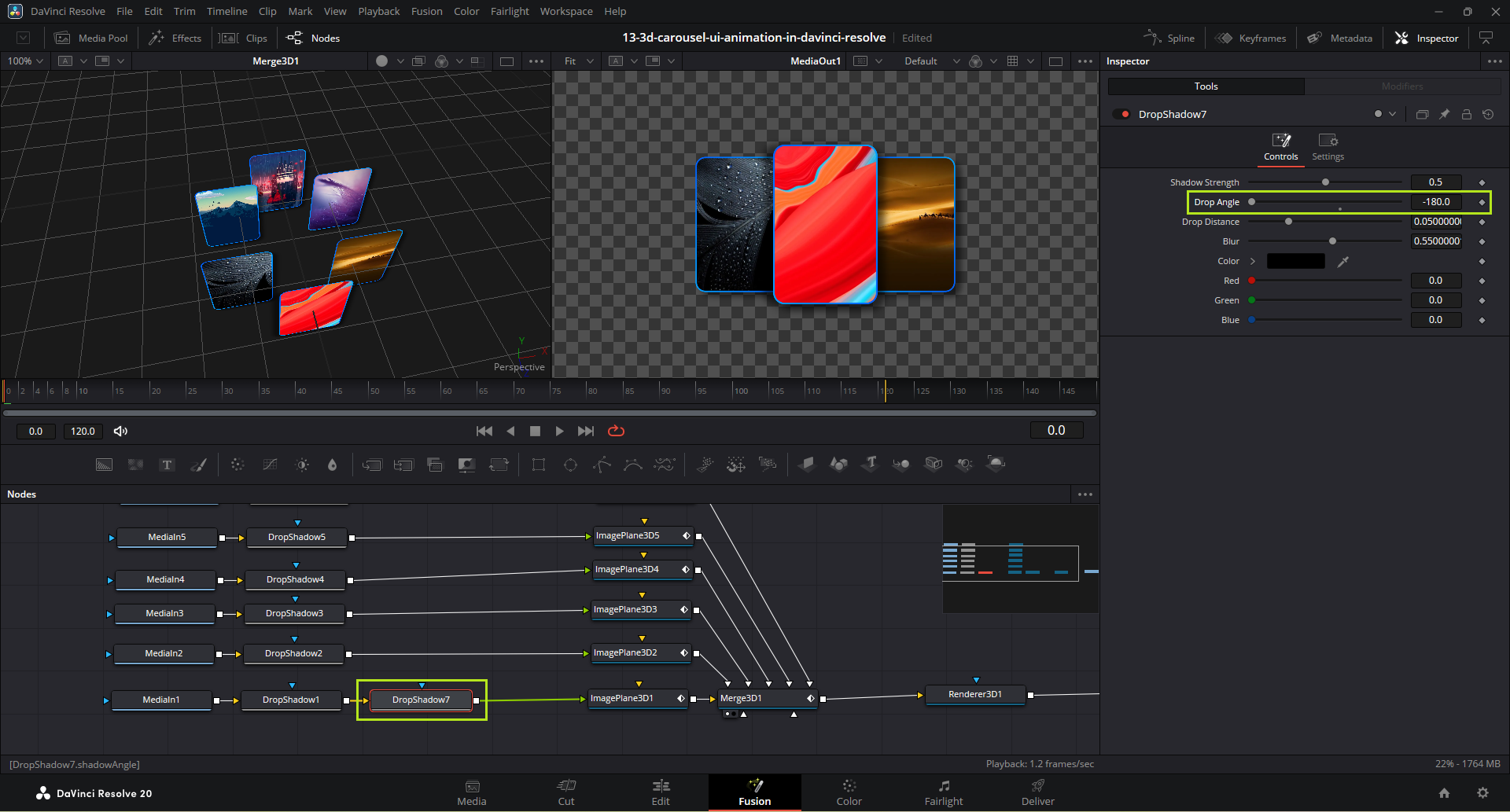Screen dimensions: 1510x812
Task: Go to the Color page
Action: [849, 792]
